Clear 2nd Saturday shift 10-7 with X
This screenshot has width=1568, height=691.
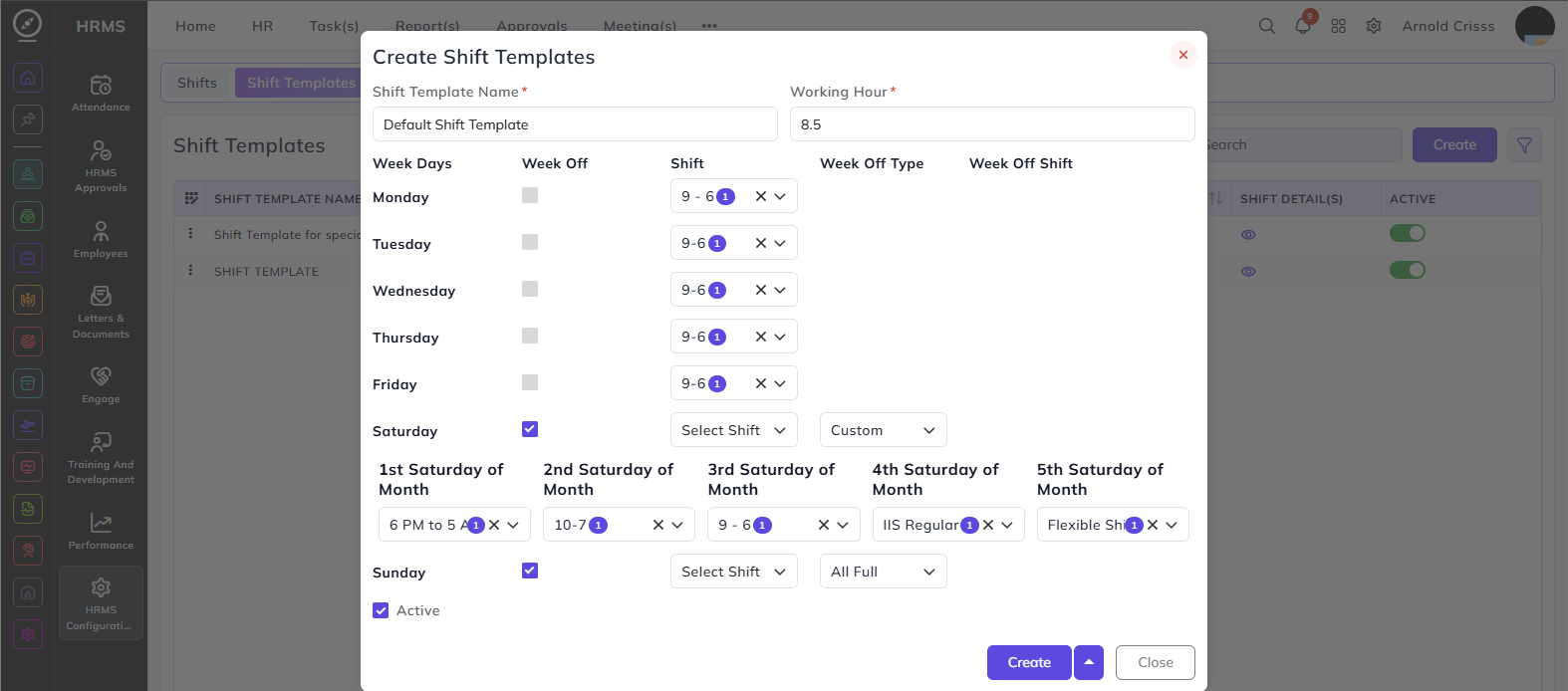click(658, 525)
